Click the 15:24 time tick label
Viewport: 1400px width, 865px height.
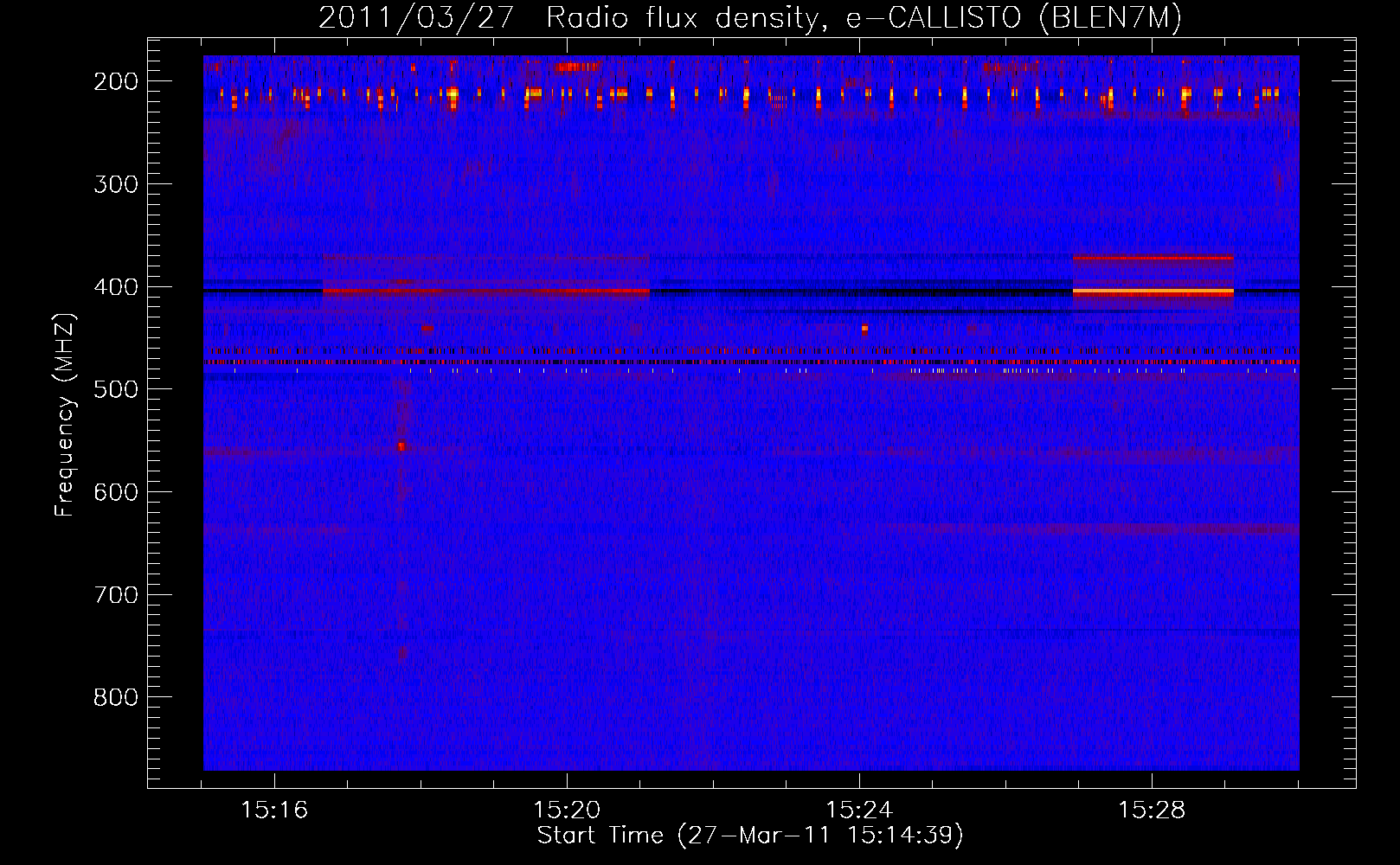coord(859,810)
